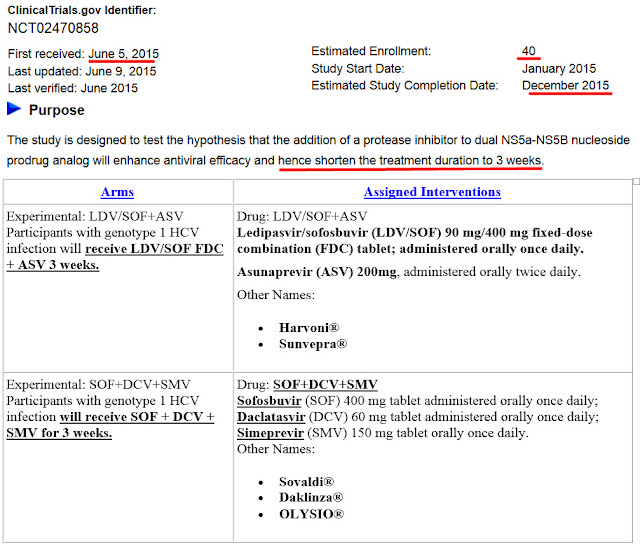640x550 pixels.
Task: Click the completion date December 2015
Action: 566,85
